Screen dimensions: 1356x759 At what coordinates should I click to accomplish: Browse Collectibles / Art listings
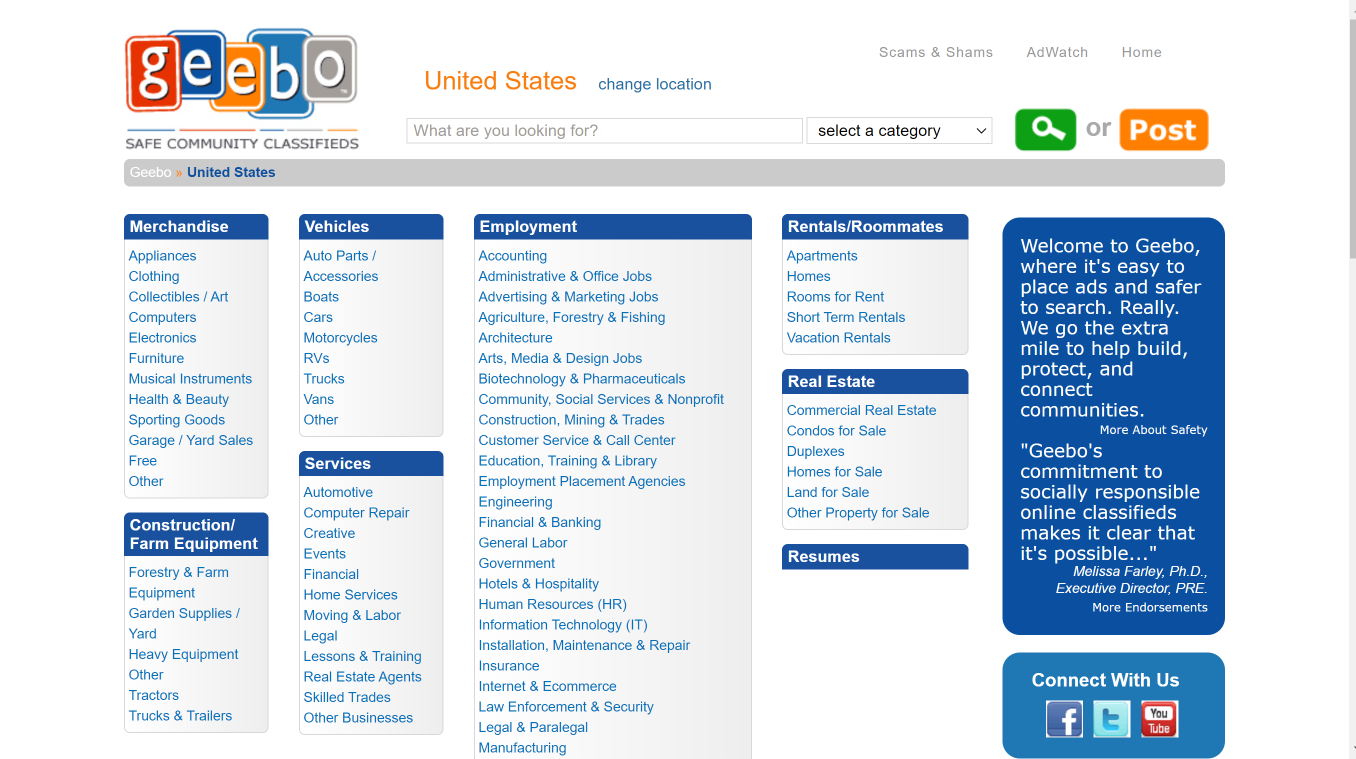pos(178,297)
